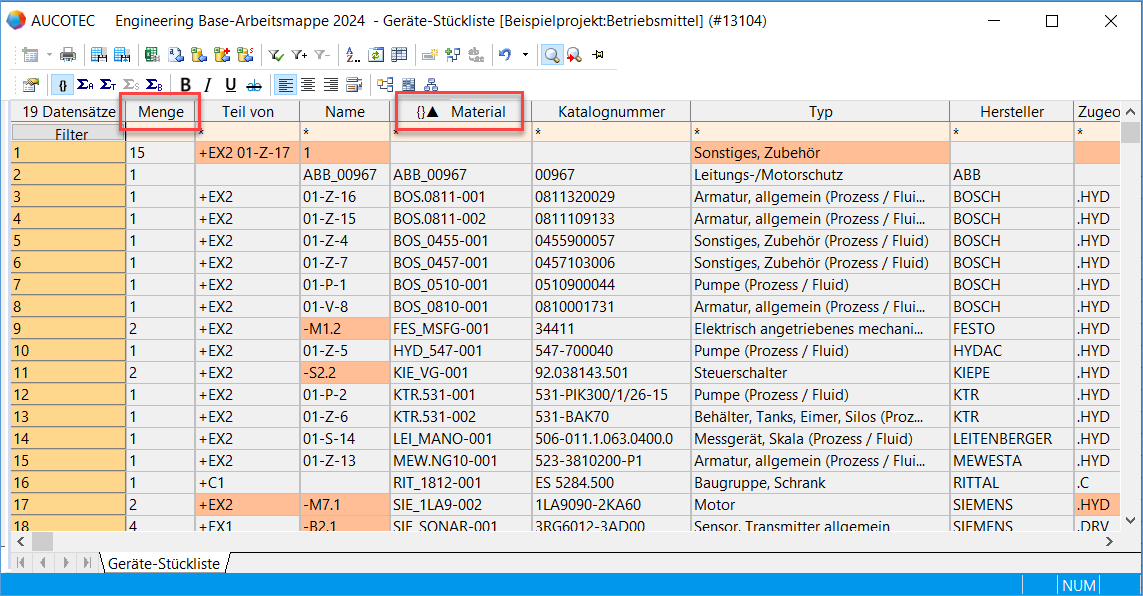
Task: Select the Geräte-Stückliste sheet tab
Action: coord(164,564)
